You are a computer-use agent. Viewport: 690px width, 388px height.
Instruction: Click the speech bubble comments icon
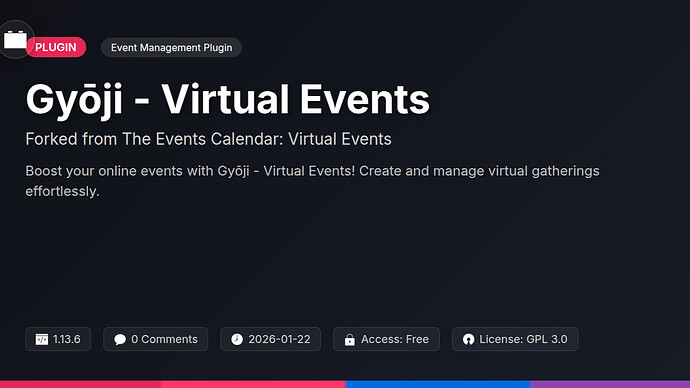[x=120, y=339]
